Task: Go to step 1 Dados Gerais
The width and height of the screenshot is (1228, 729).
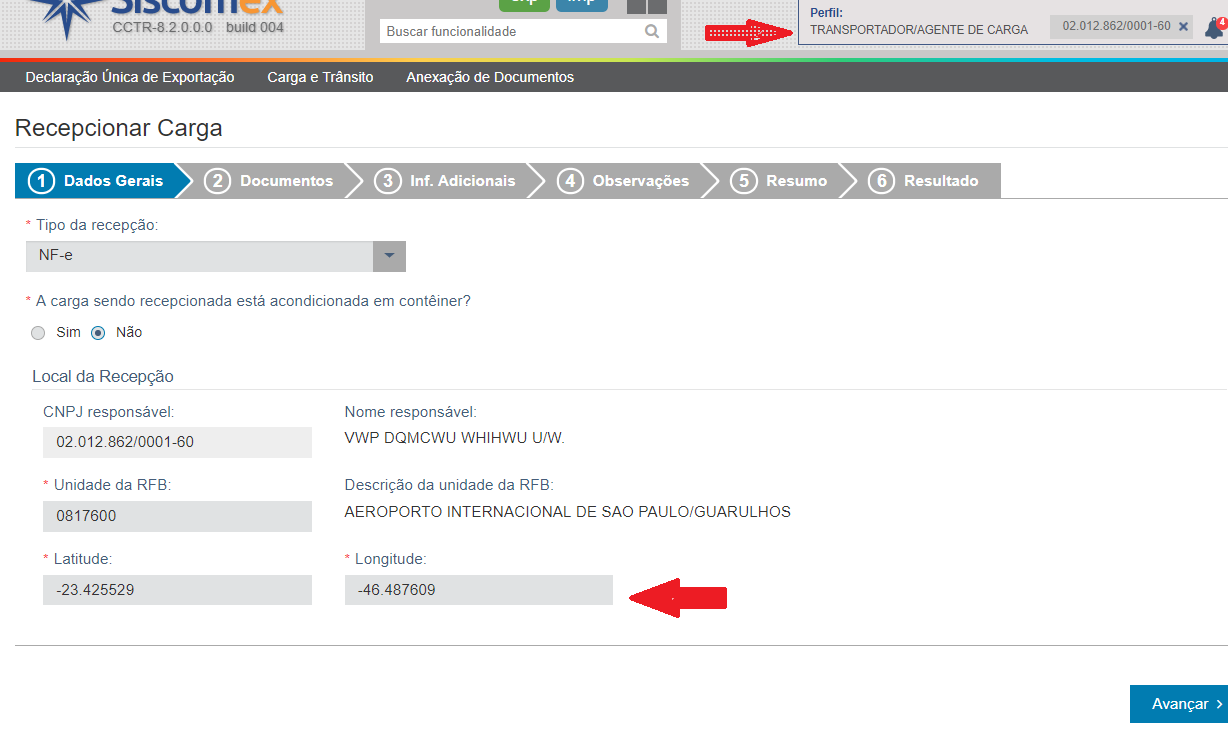Action: 96,181
